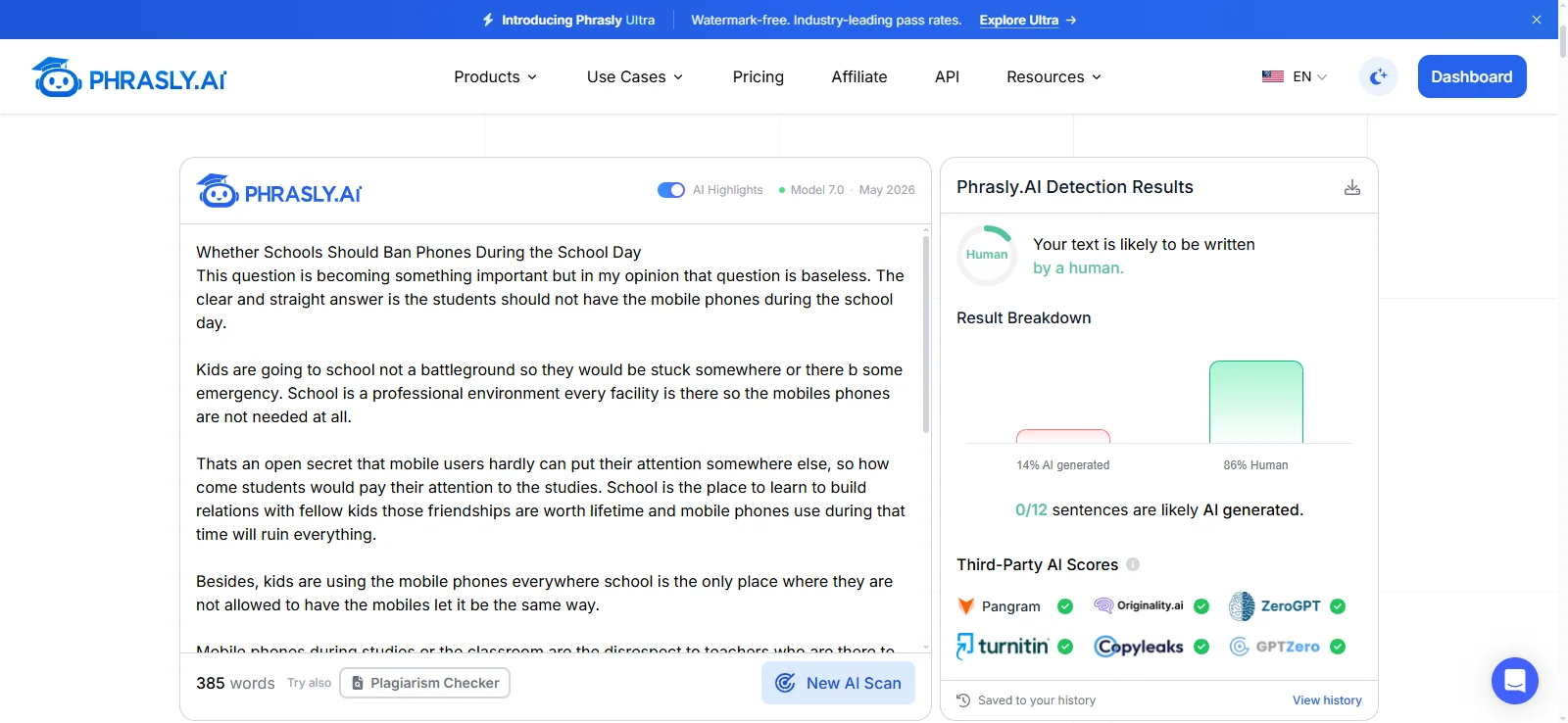Follow the Explore Ultra link
Viewport: 1568px width, 723px height.
pos(1028,20)
